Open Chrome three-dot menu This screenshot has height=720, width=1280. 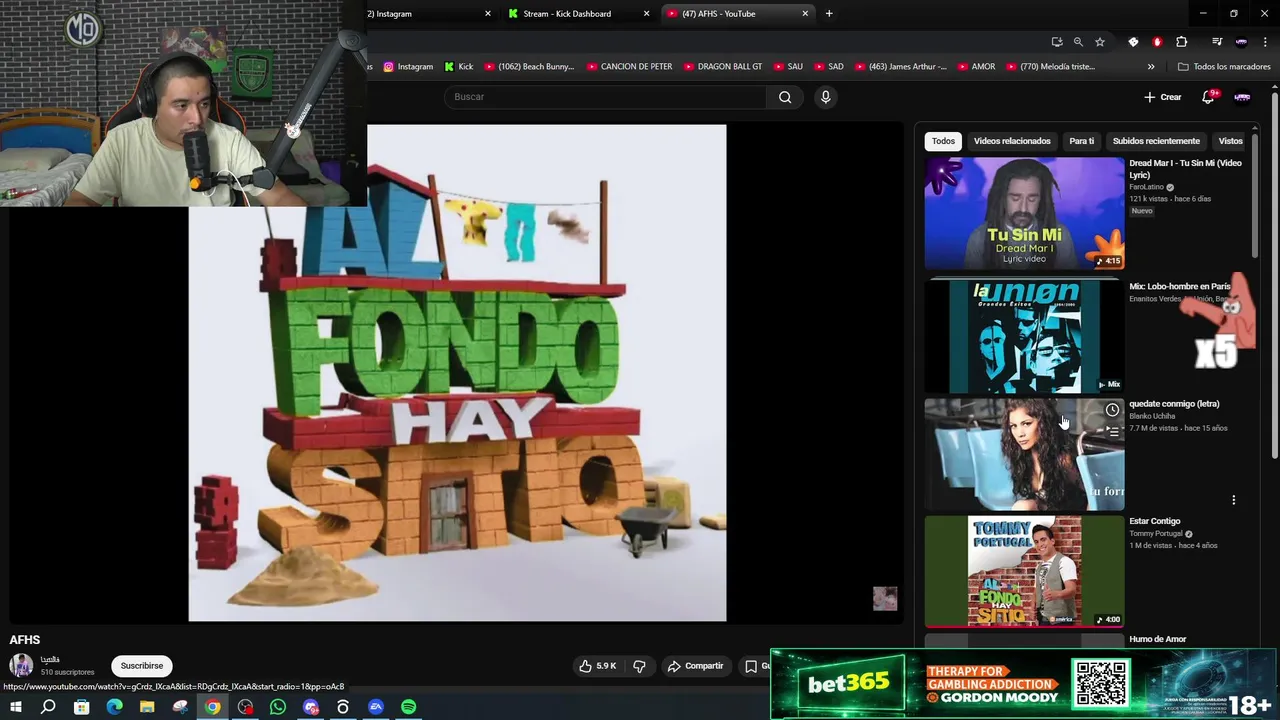pos(1265,42)
